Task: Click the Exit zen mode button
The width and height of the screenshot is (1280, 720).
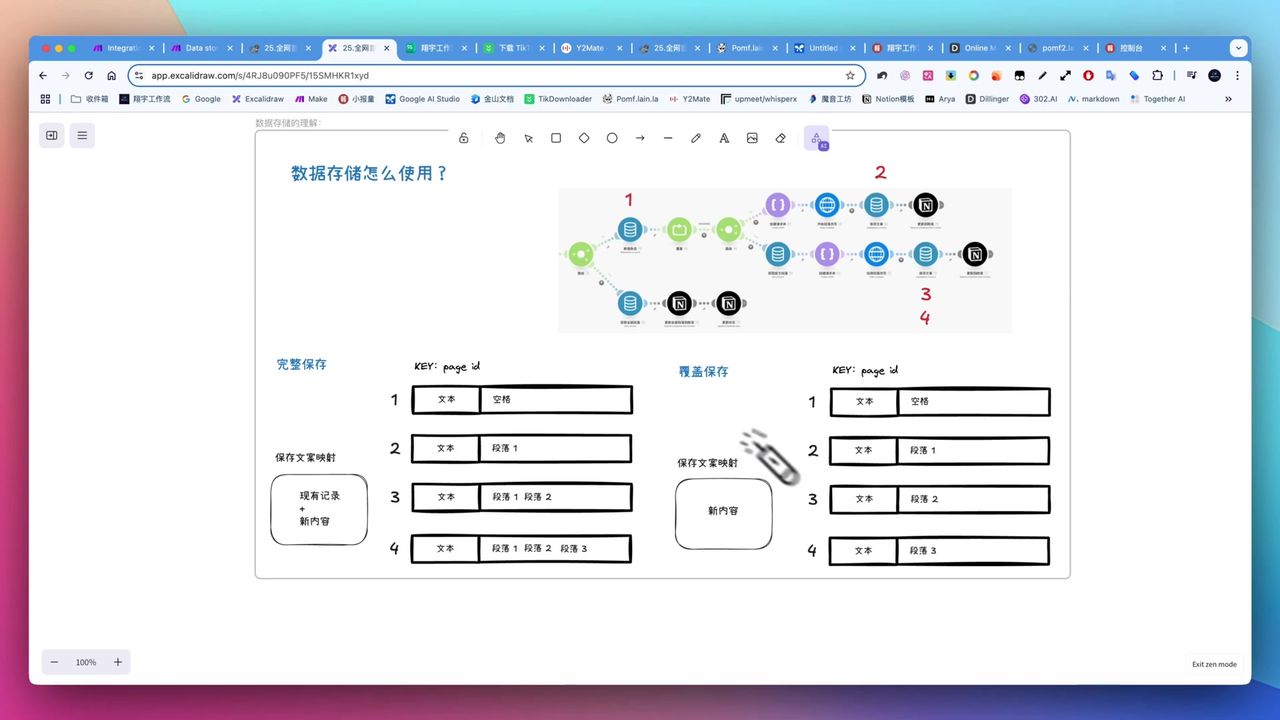Action: coord(1213,663)
